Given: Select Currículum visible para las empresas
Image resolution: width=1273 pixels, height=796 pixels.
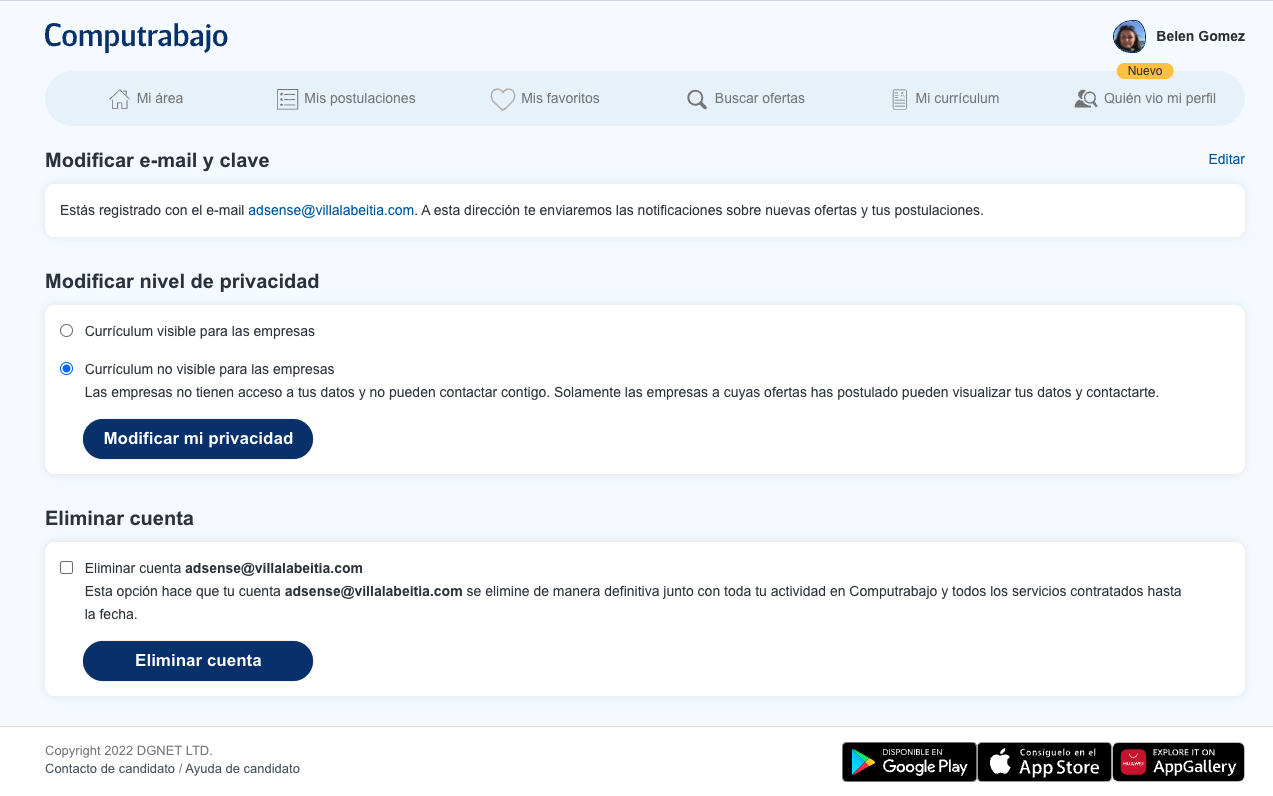Looking at the screenshot, I should pyautogui.click(x=67, y=331).
